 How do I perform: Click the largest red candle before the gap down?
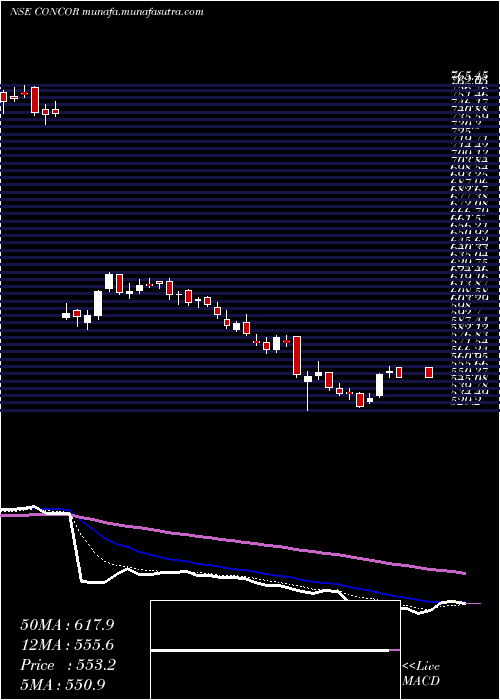[35, 100]
